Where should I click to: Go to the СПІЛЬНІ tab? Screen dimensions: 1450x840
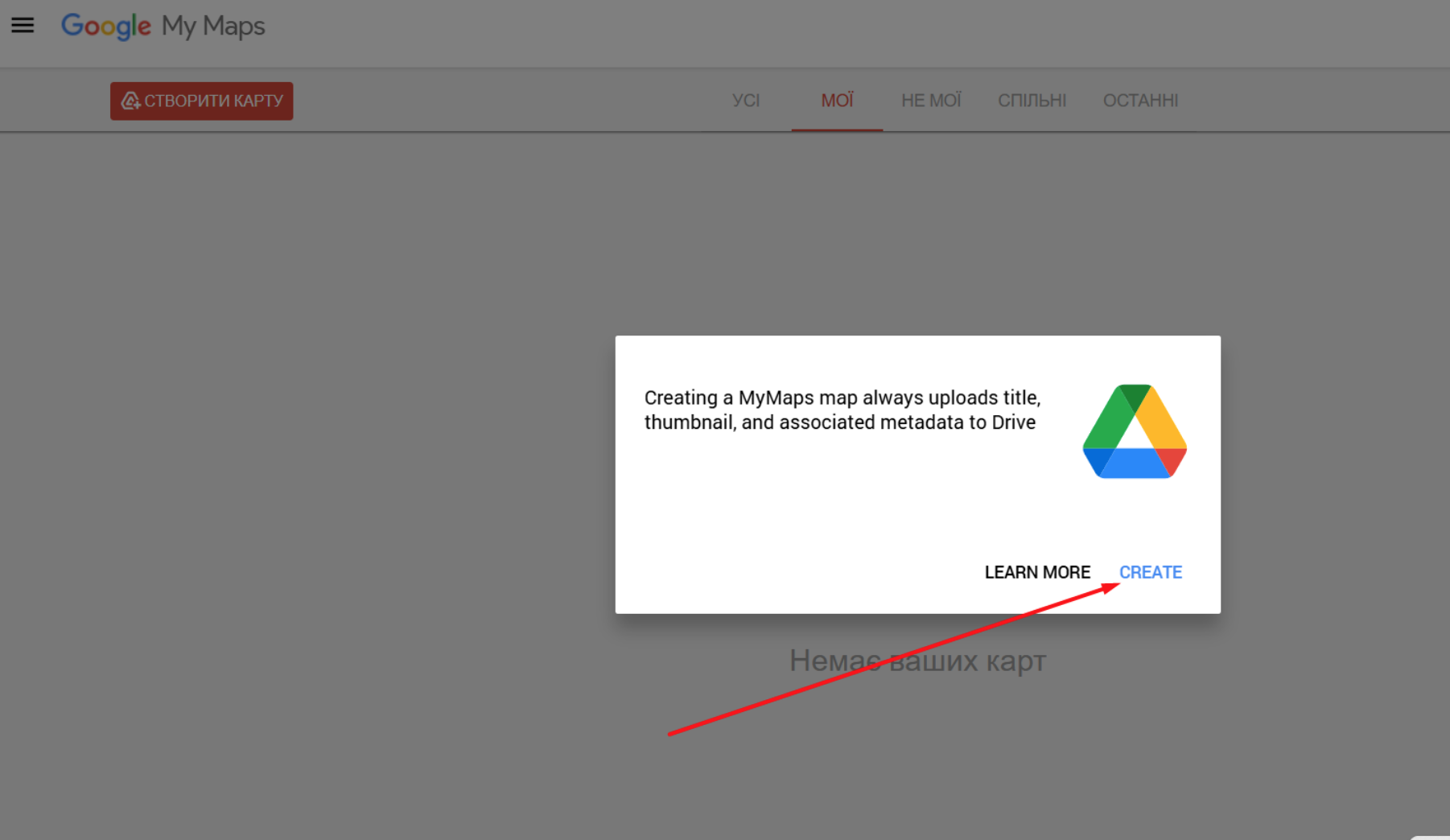tap(1032, 101)
